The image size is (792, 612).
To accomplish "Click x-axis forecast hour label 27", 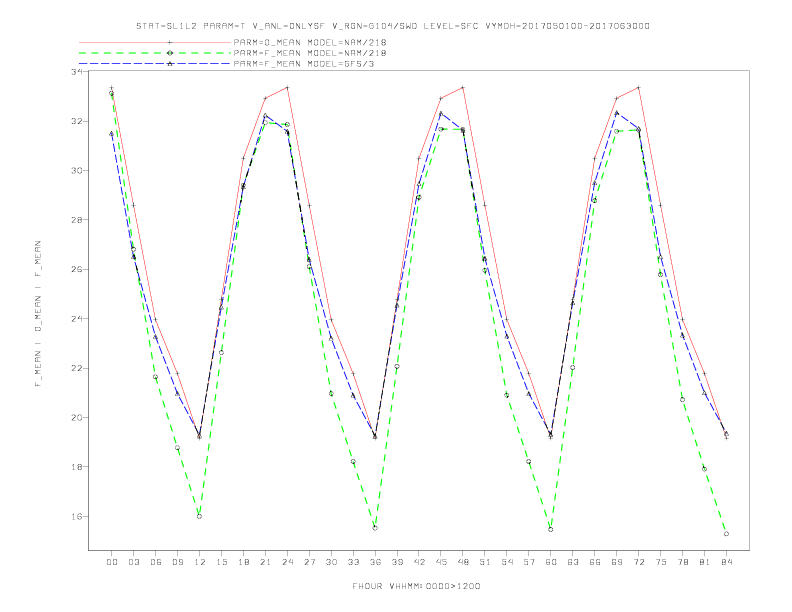I will coord(310,562).
